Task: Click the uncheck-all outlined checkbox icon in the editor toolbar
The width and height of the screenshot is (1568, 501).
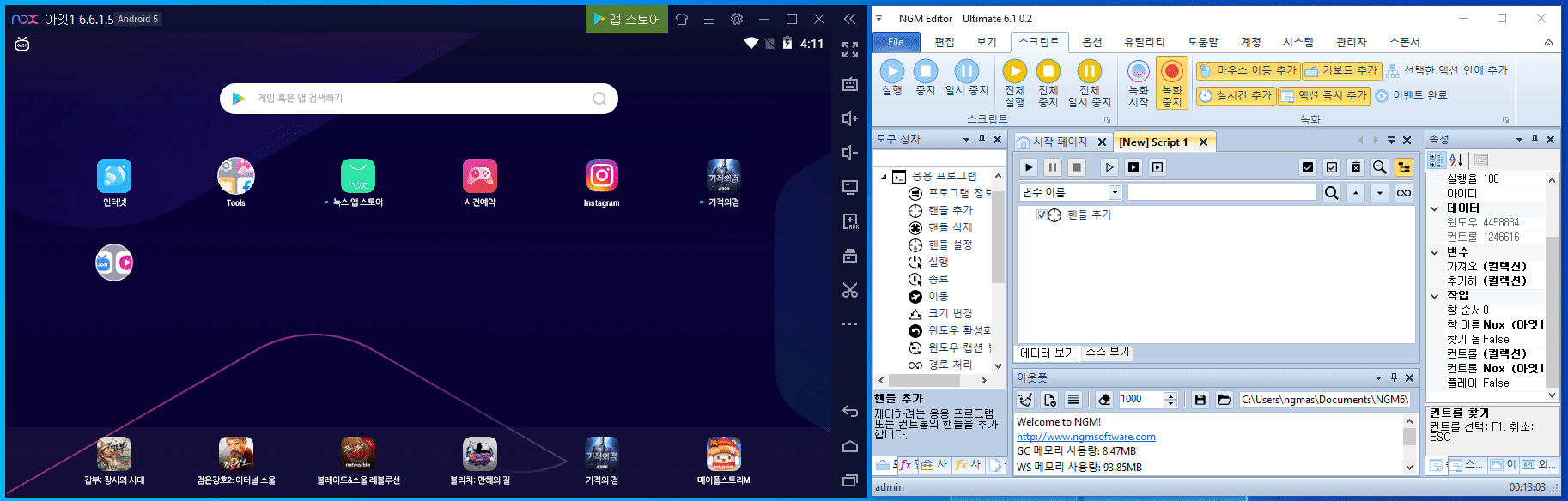Action: tap(1332, 167)
